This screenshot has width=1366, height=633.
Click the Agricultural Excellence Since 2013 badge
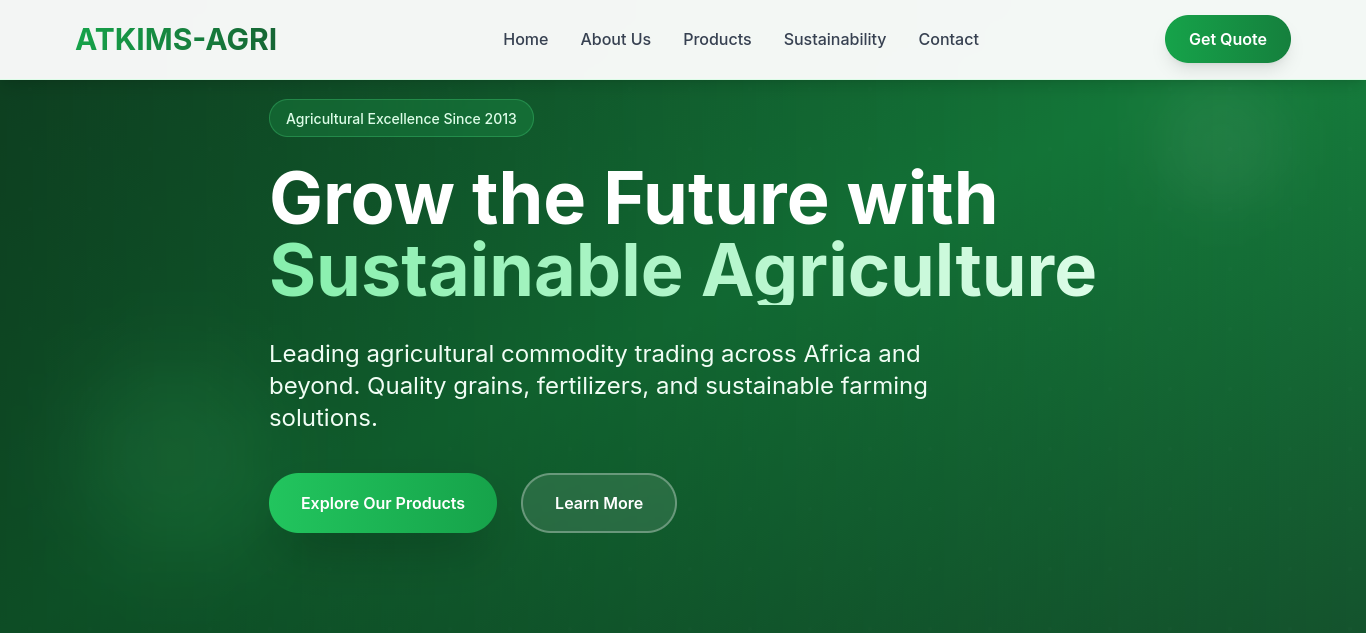(x=401, y=118)
